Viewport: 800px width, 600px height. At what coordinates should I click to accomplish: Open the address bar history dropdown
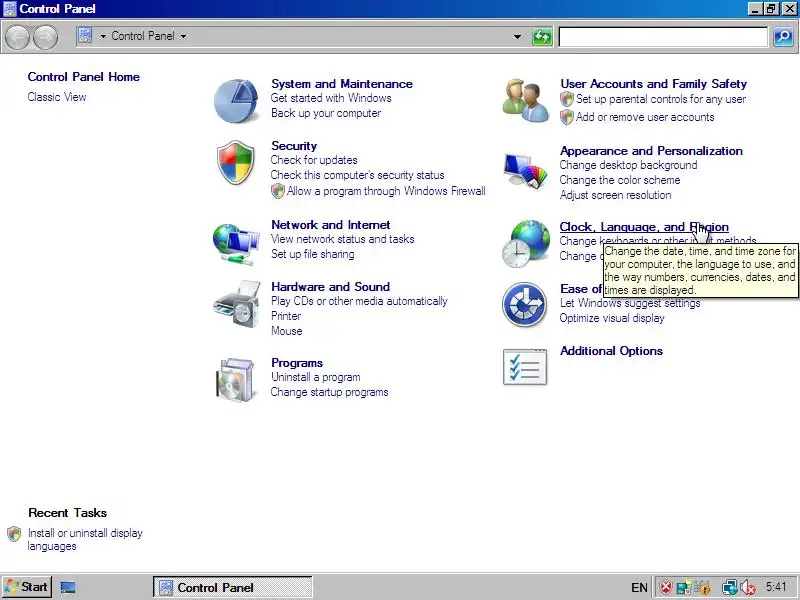pos(517,37)
